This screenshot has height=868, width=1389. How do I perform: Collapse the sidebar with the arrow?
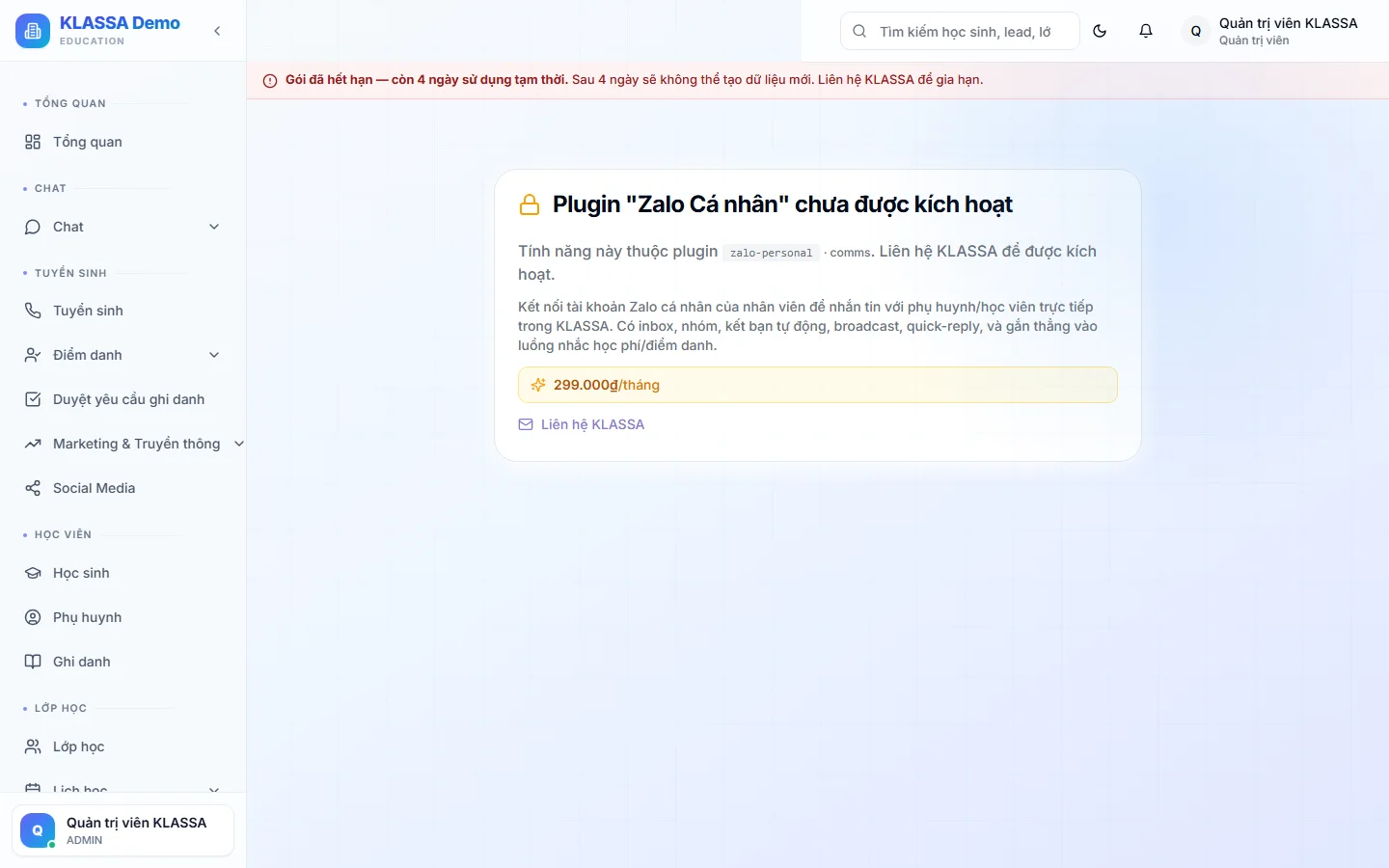[x=217, y=31]
